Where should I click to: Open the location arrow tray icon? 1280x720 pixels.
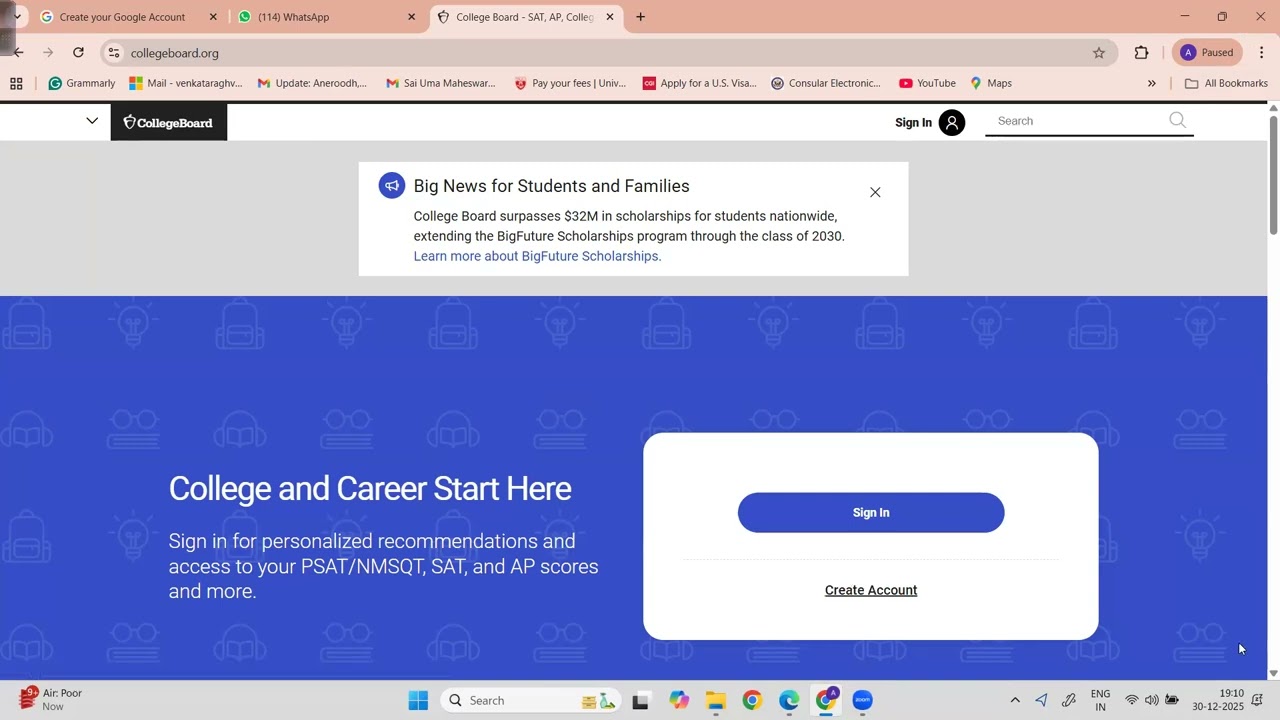coord(1041,700)
